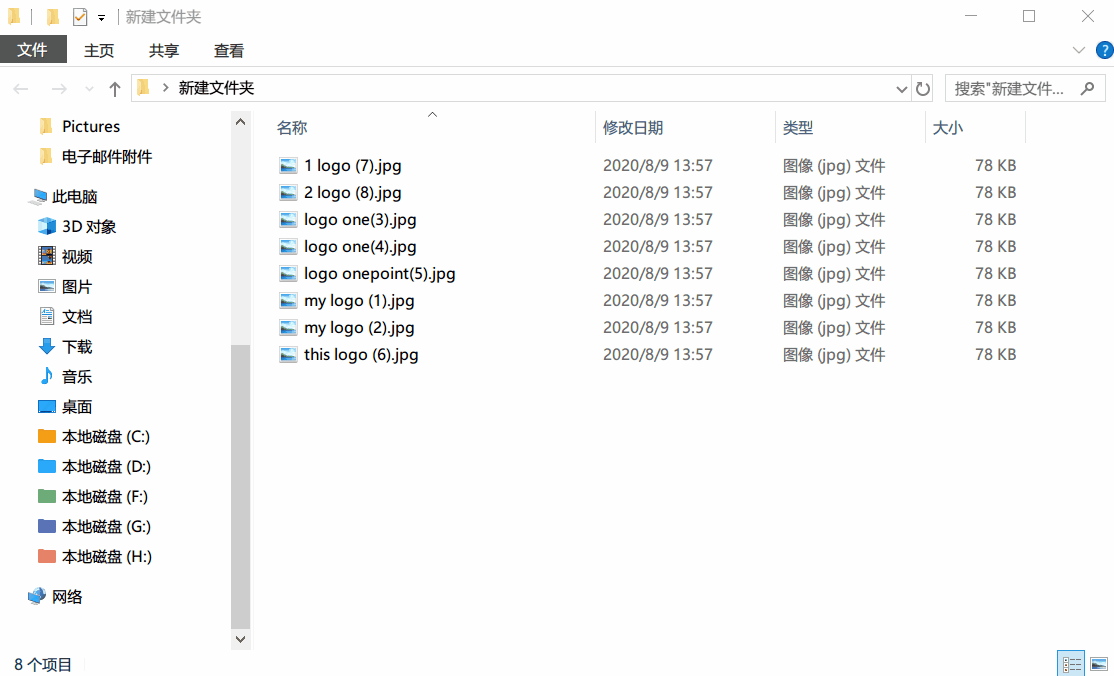Open Help with the blue question icon
1114x676 pixels.
1105,50
